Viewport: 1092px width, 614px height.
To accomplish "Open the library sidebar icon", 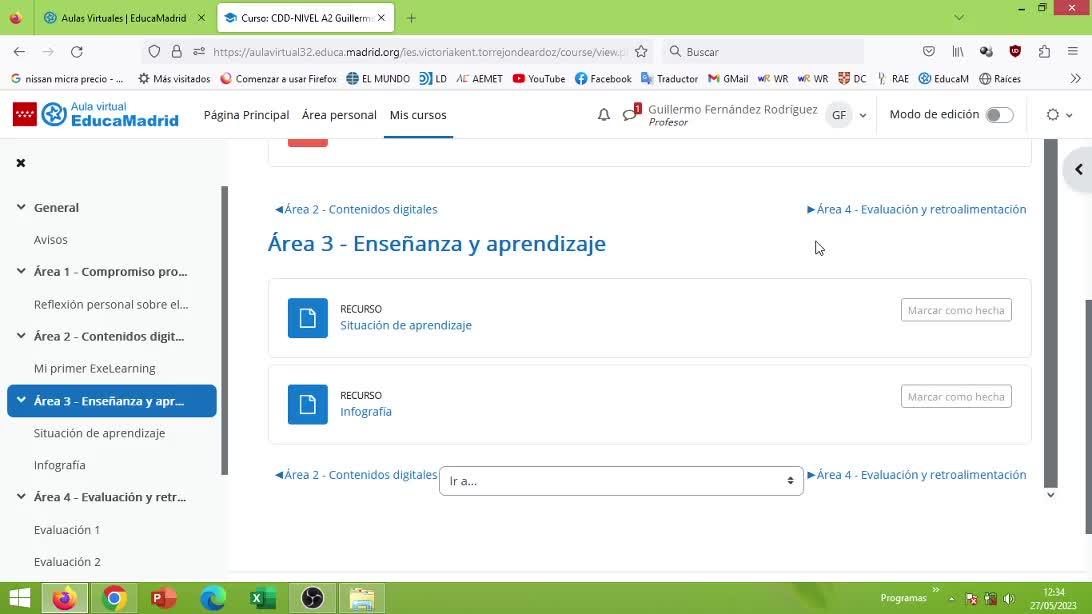I will (958, 52).
